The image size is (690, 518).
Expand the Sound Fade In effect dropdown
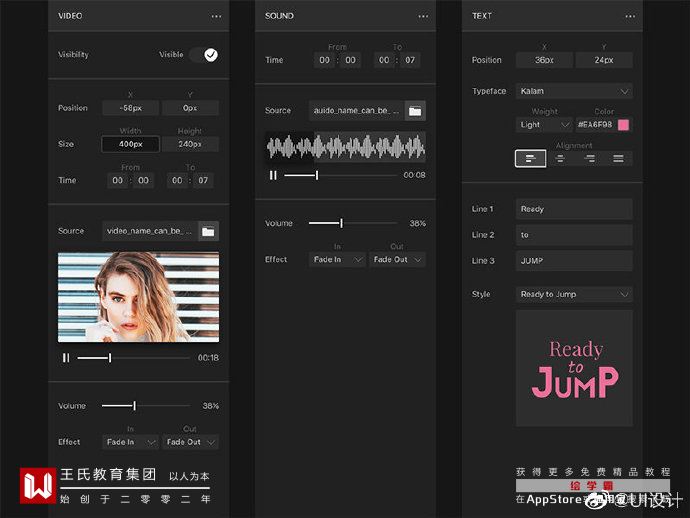337,260
